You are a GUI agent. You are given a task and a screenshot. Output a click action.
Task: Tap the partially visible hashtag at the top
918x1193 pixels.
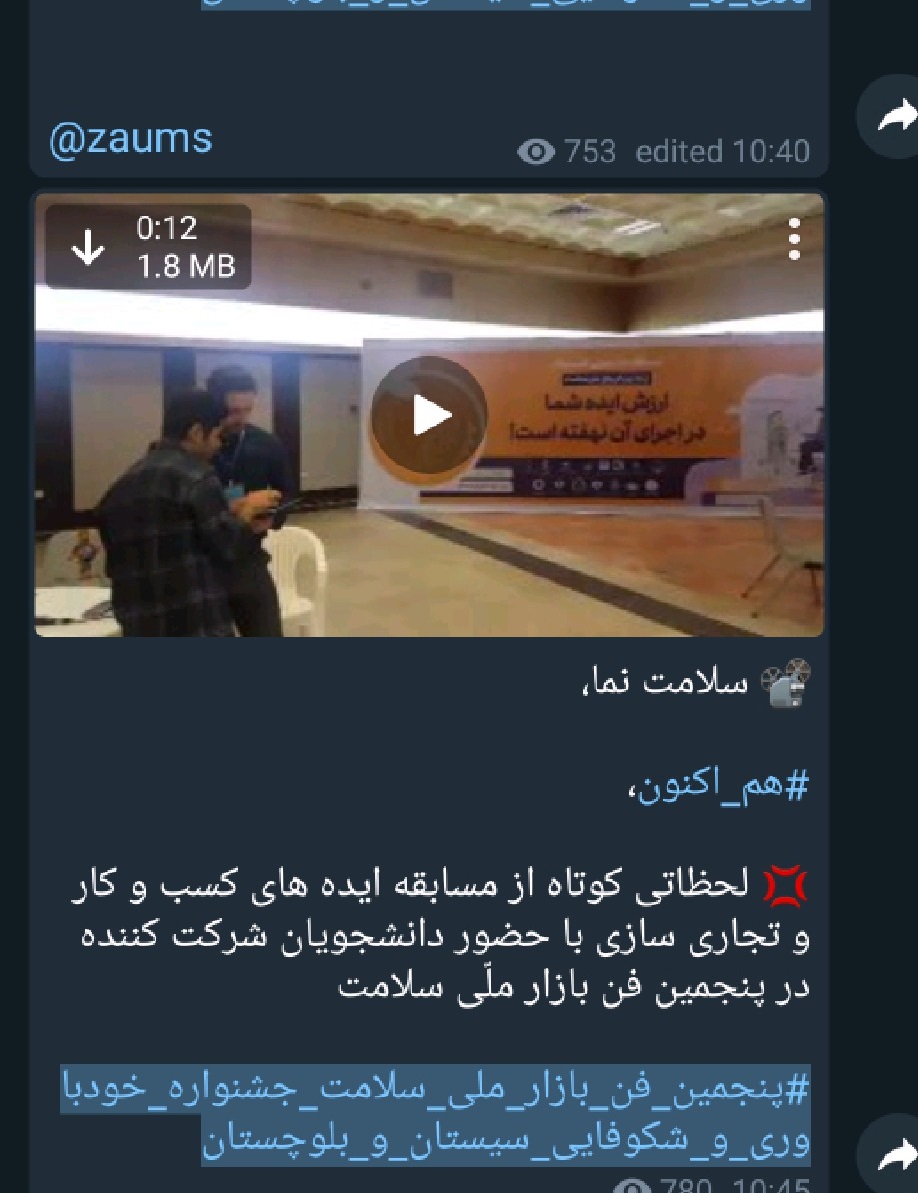[506, 4]
